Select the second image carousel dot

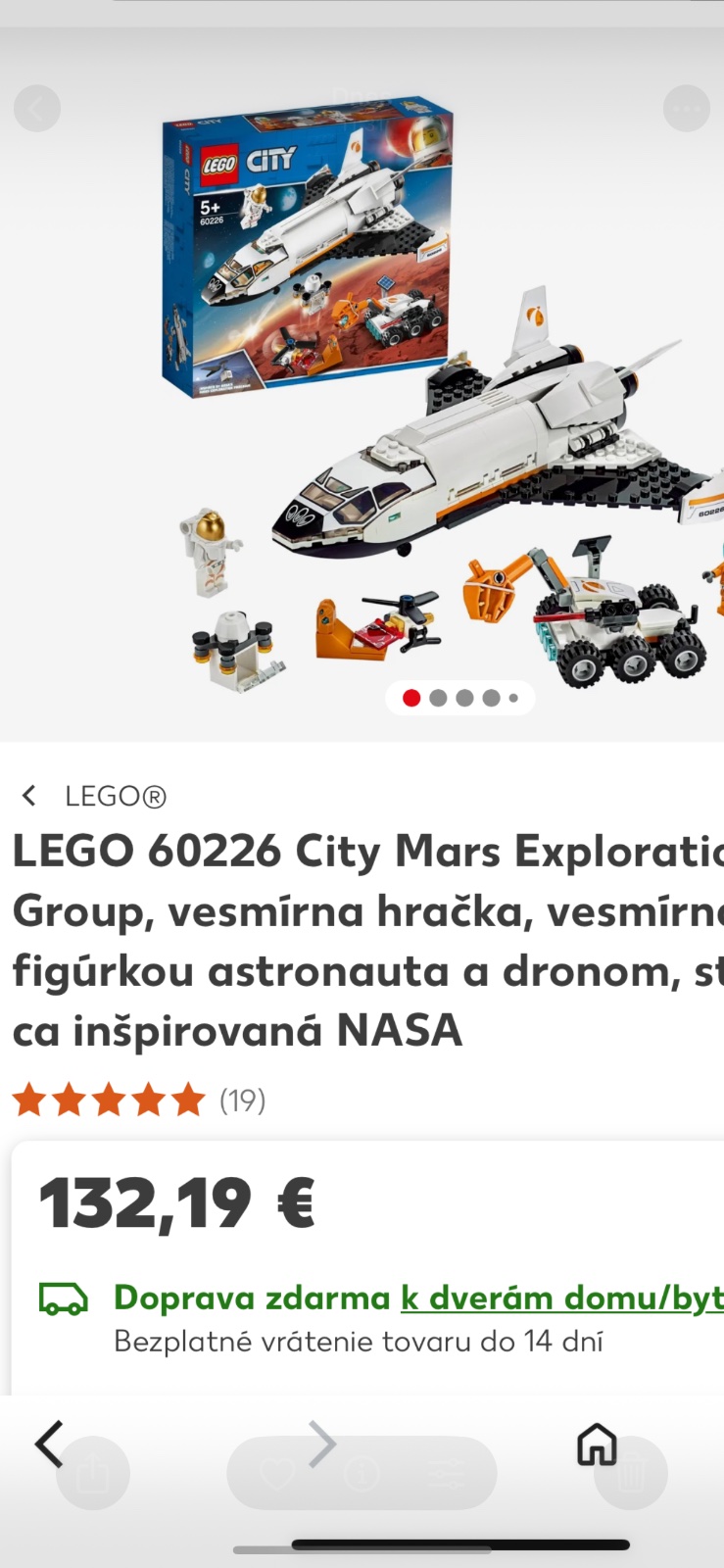438,698
